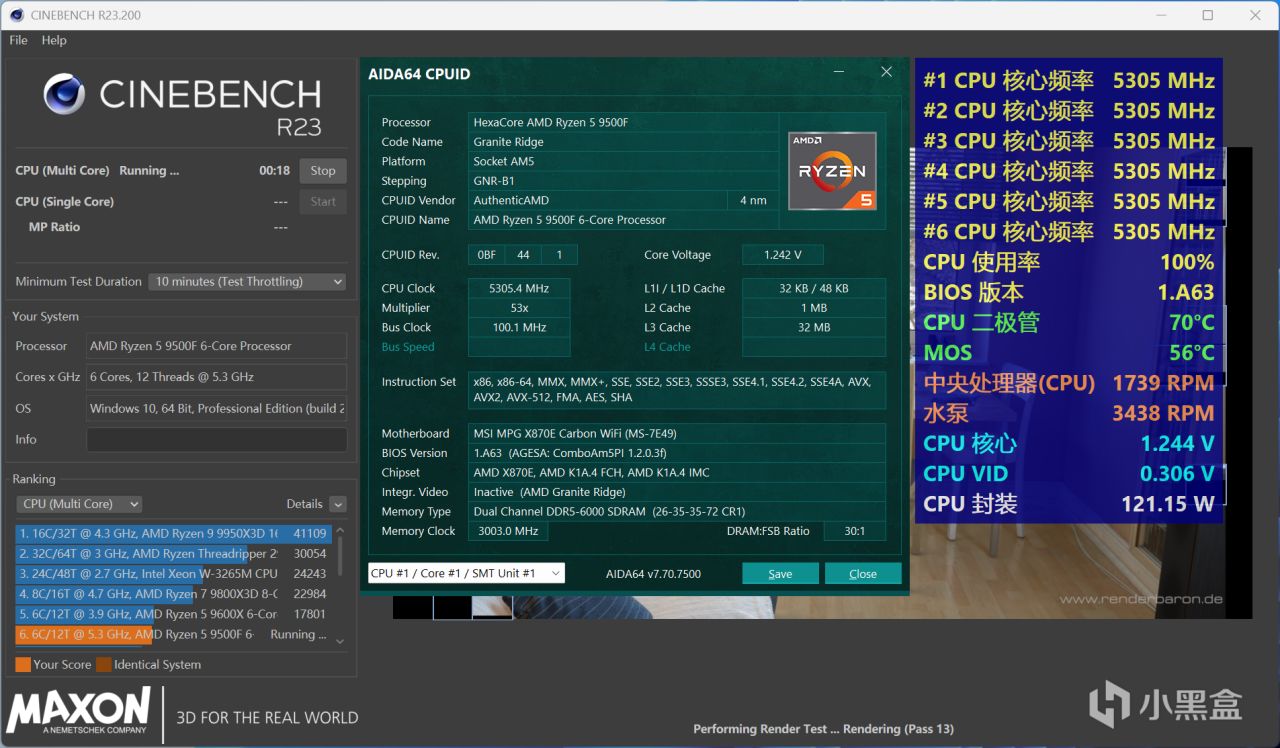Click the AMD Ryzen 5 badge in AIDA64
This screenshot has width=1280, height=748.
(x=832, y=171)
